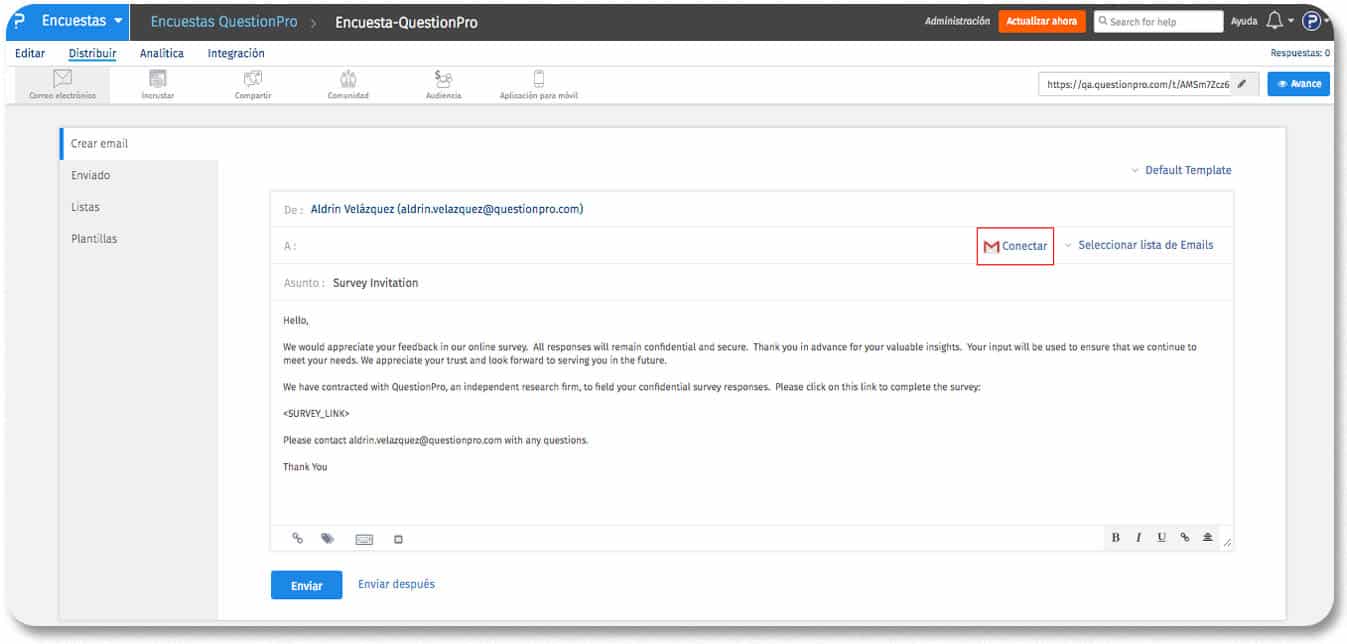Apply bold formatting with B icon

point(1116,538)
